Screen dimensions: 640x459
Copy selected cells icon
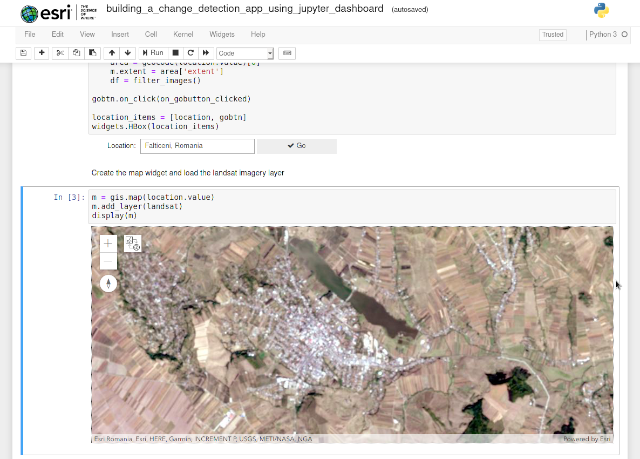click(76, 53)
